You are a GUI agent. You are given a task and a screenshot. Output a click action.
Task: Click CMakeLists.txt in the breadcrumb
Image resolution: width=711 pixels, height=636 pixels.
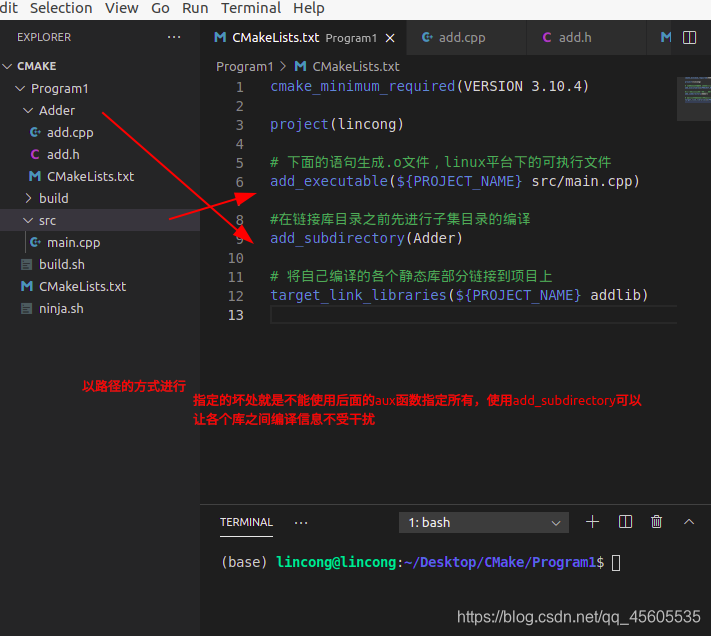click(x=356, y=67)
